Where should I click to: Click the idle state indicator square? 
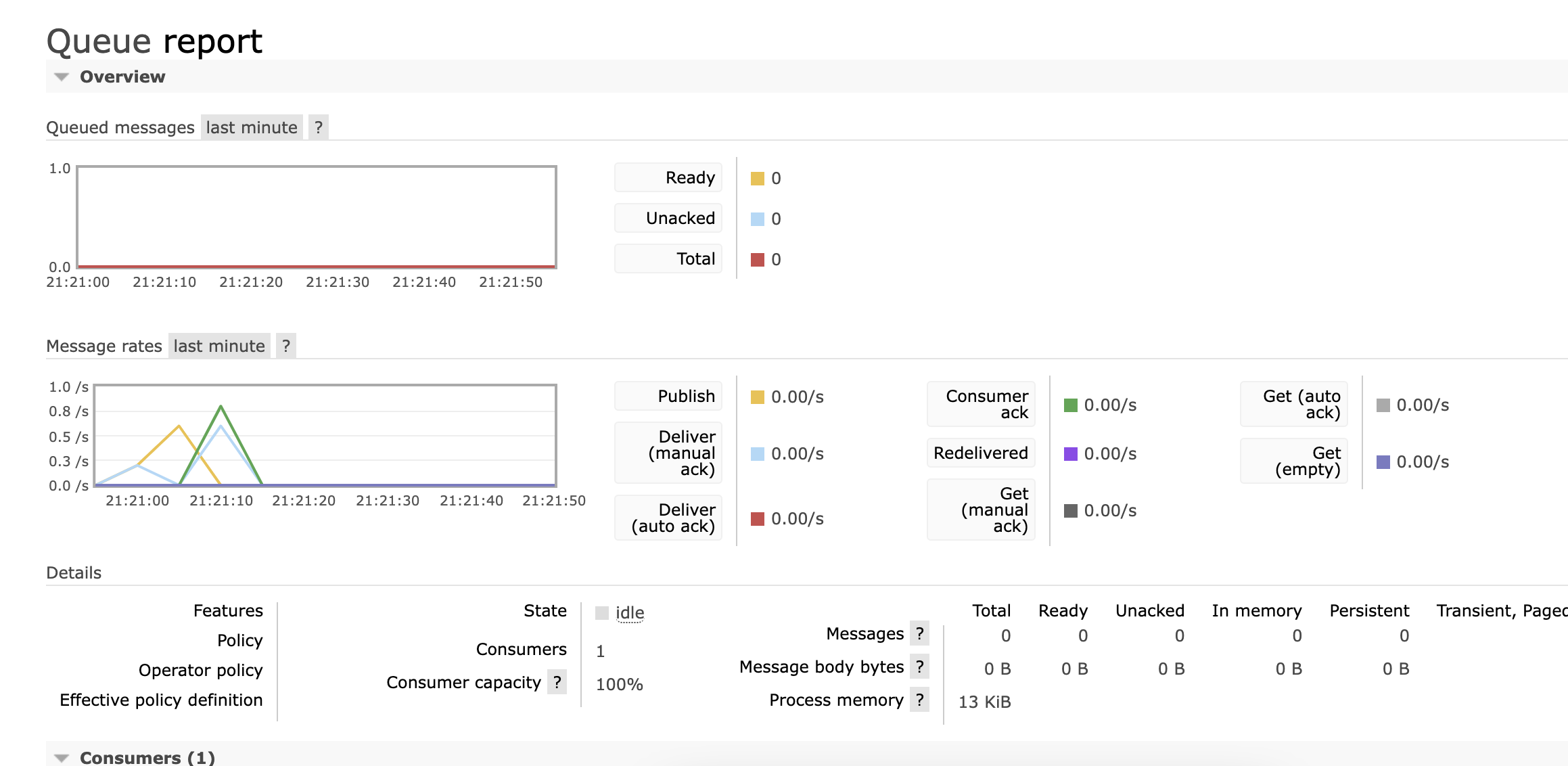(x=602, y=613)
